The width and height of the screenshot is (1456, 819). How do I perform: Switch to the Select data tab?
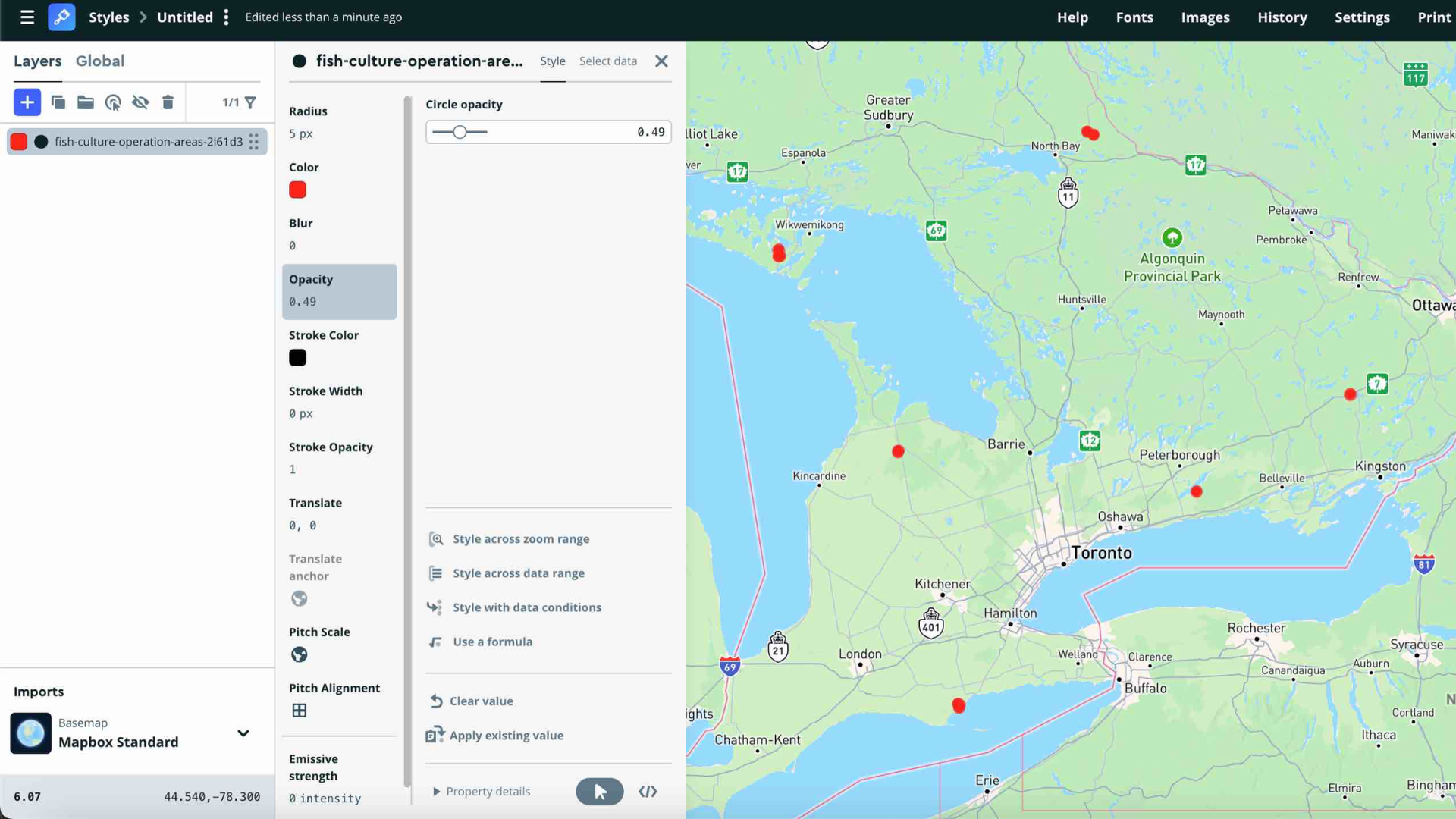pos(607,61)
